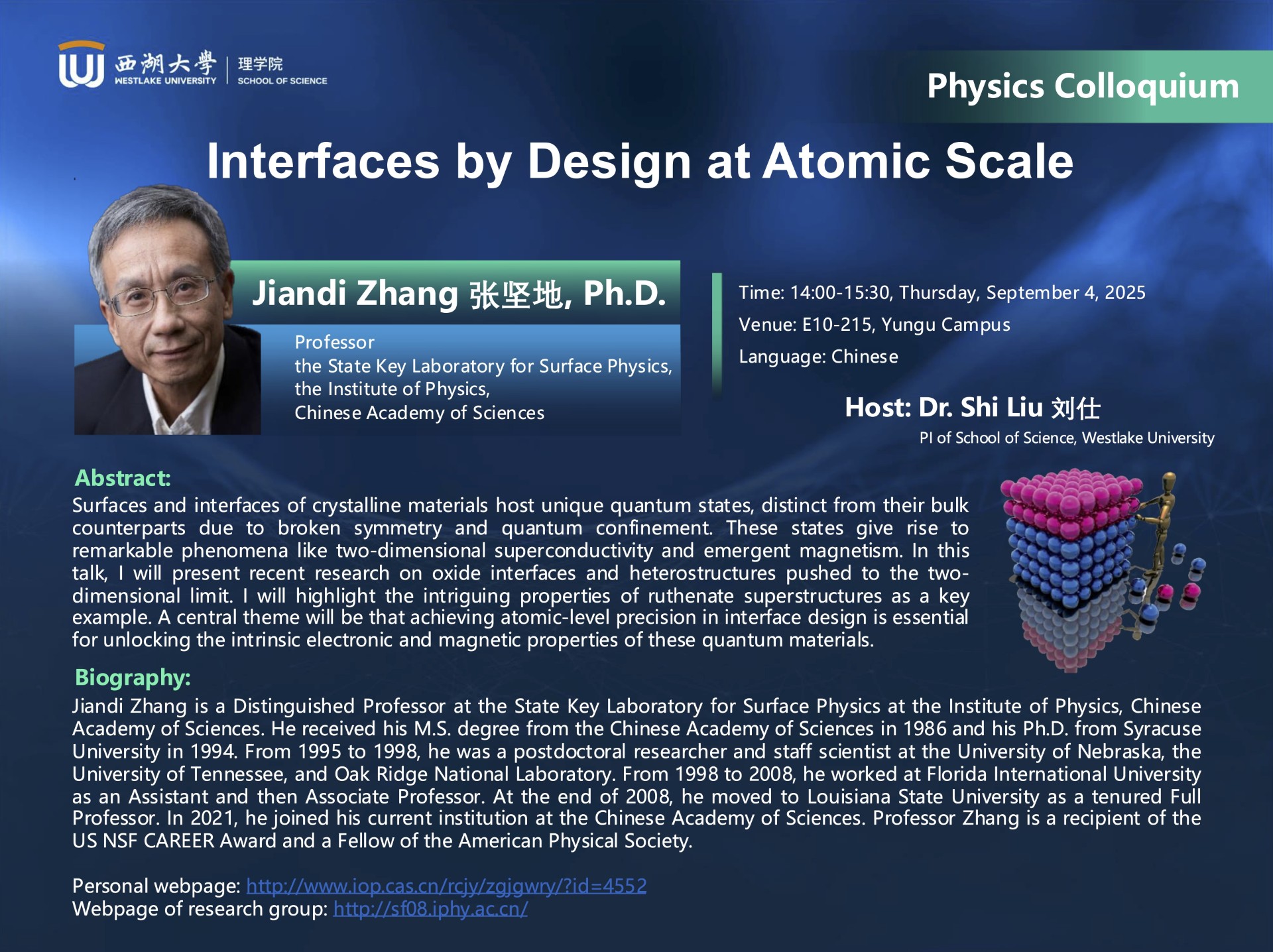Click the Time: 14:00-15:30, Thursday line

[942, 292]
